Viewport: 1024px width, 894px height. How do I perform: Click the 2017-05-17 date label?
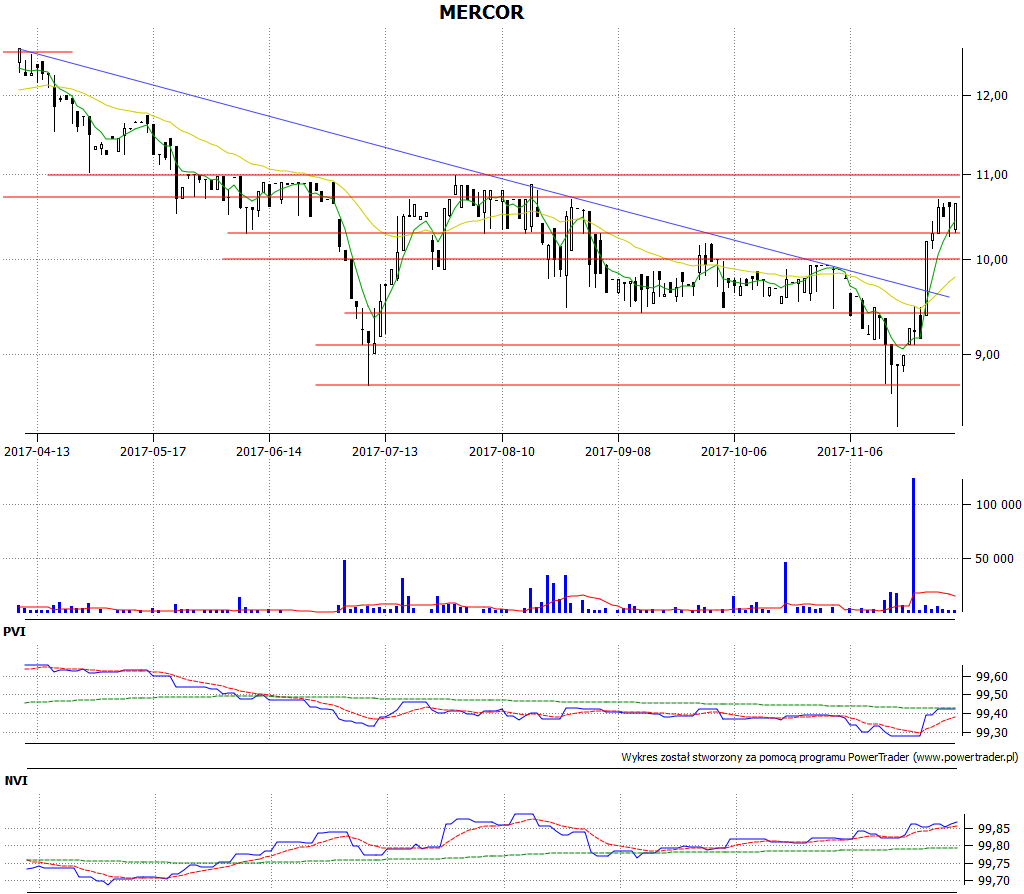153,451
